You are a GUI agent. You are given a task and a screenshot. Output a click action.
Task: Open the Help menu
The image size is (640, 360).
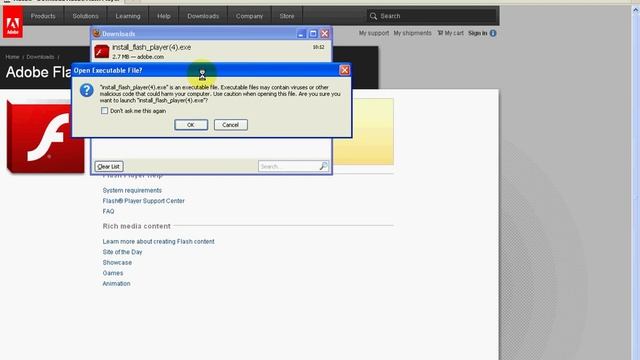tap(164, 16)
